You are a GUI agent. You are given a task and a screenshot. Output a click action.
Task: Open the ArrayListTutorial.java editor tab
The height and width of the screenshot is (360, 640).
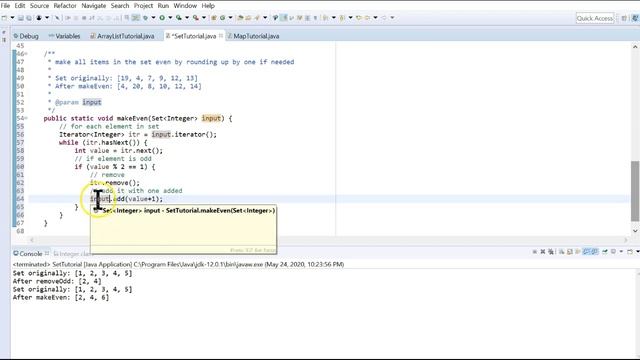point(122,36)
